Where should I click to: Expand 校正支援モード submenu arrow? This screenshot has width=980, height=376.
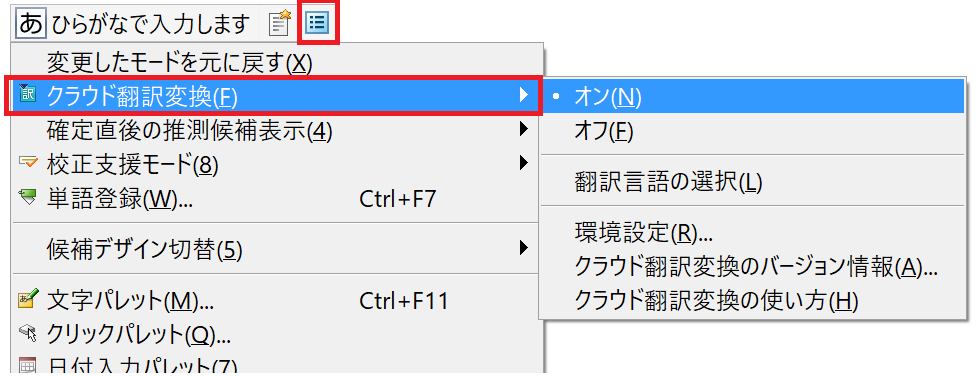(523, 163)
